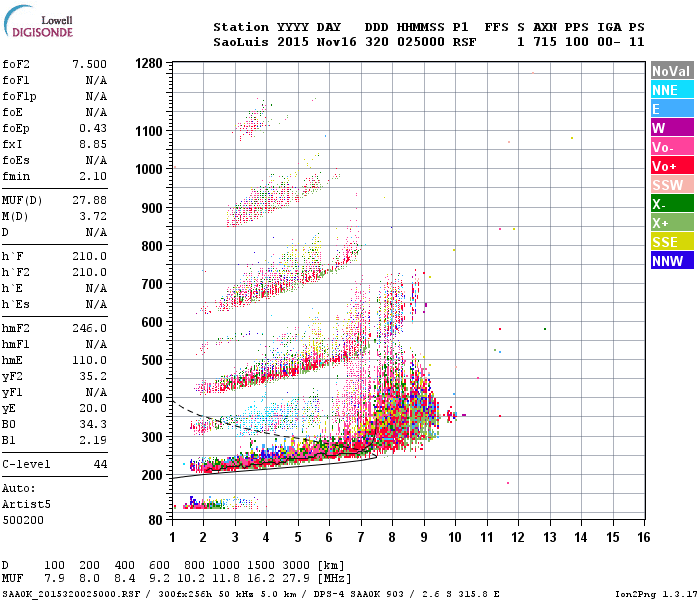
Task: Click the 8 MHz x-axis label
Action: (x=392, y=537)
